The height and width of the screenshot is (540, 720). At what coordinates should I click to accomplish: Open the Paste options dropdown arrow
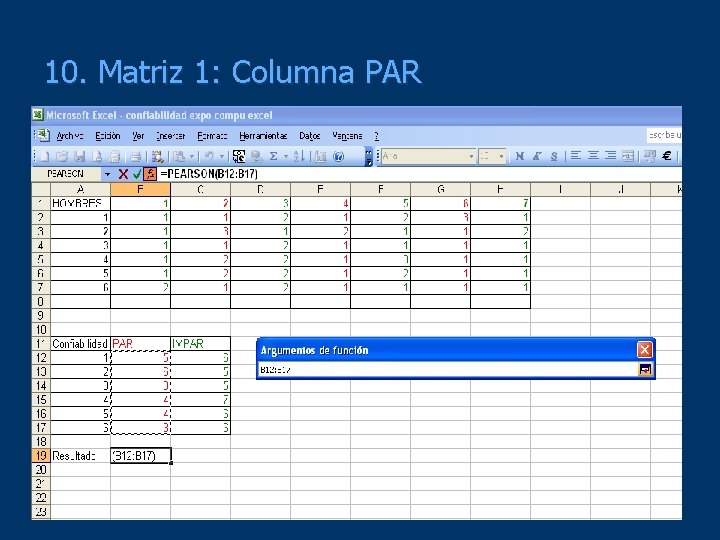pyautogui.click(x=192, y=157)
